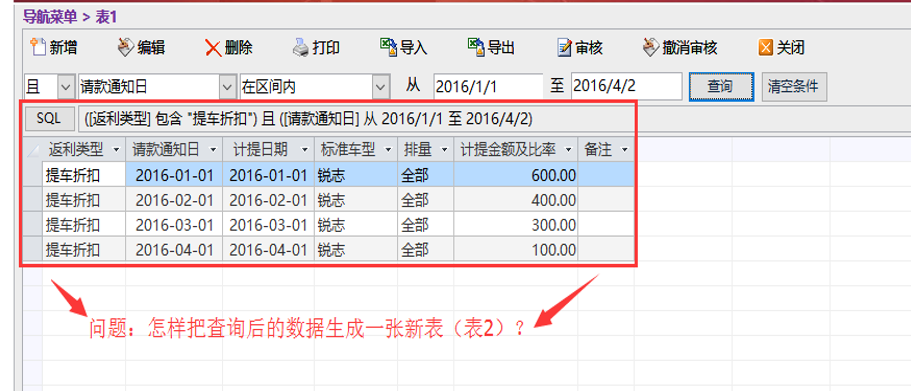Click the 编辑 edit icon
This screenshot has width=911, height=391.
pos(126,47)
